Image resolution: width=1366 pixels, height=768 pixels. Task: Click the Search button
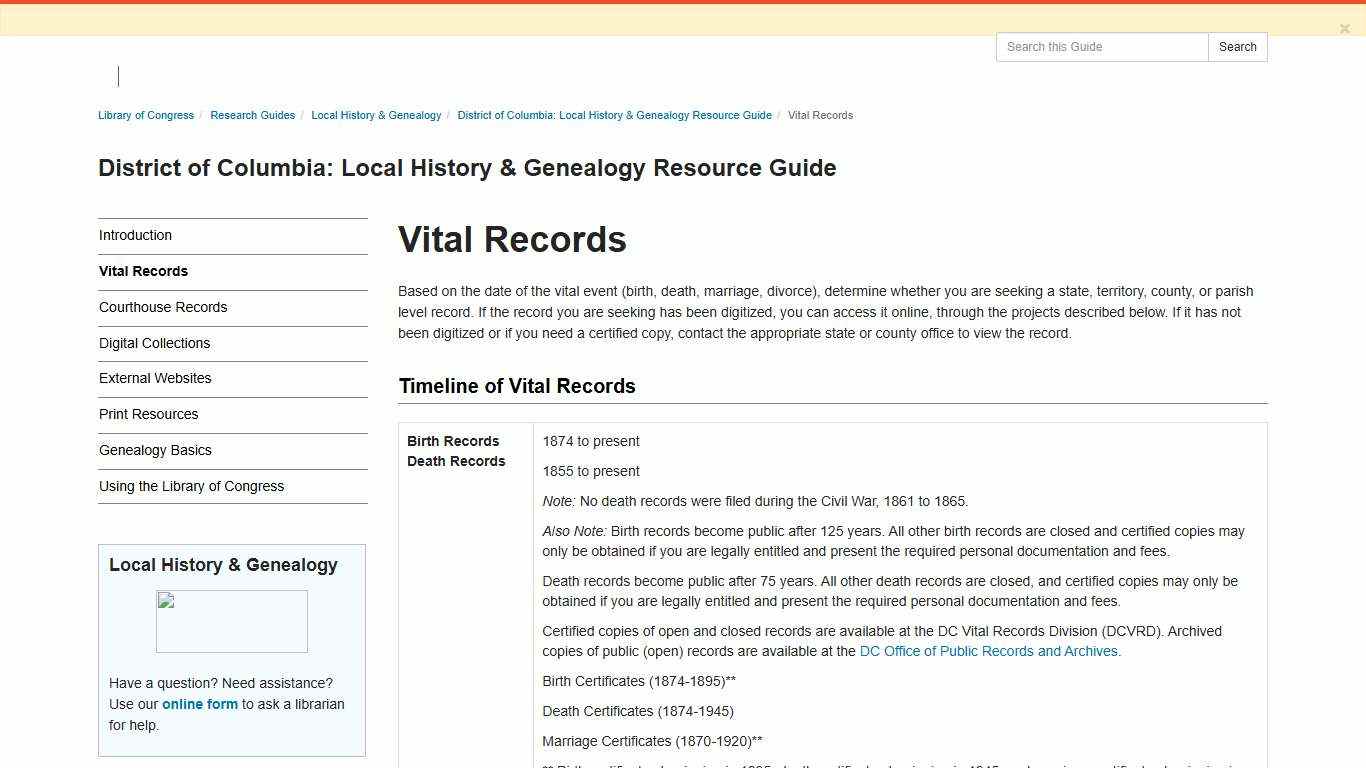(x=1237, y=47)
